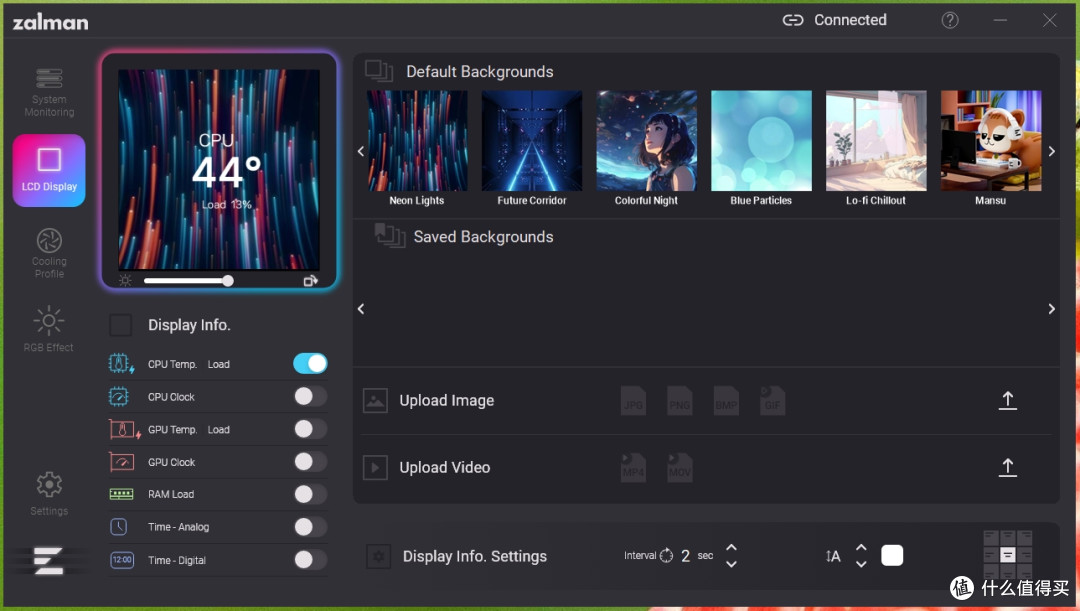Adjust the LCD brightness slider
Screen dimensions: 1080x611
click(188, 280)
